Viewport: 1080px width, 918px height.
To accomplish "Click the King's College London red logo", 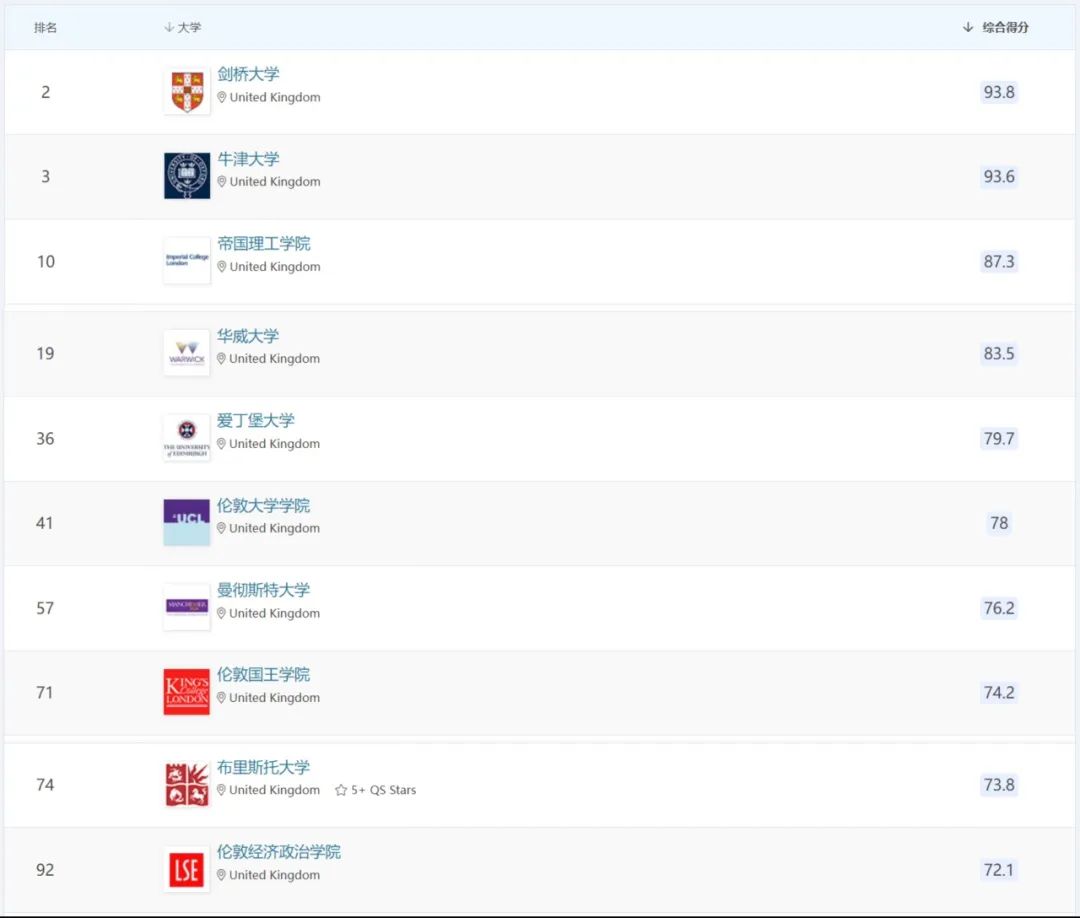I will point(187,692).
